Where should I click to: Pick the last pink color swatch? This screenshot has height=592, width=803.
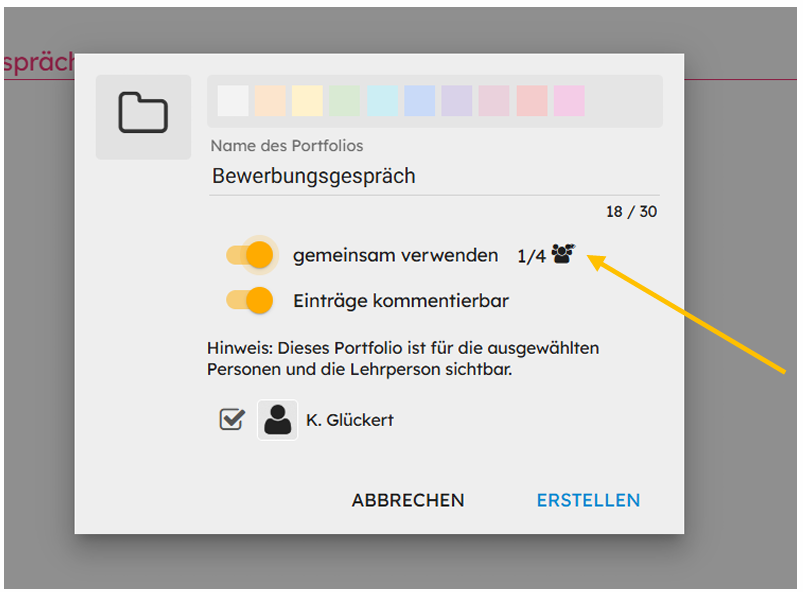(x=569, y=101)
